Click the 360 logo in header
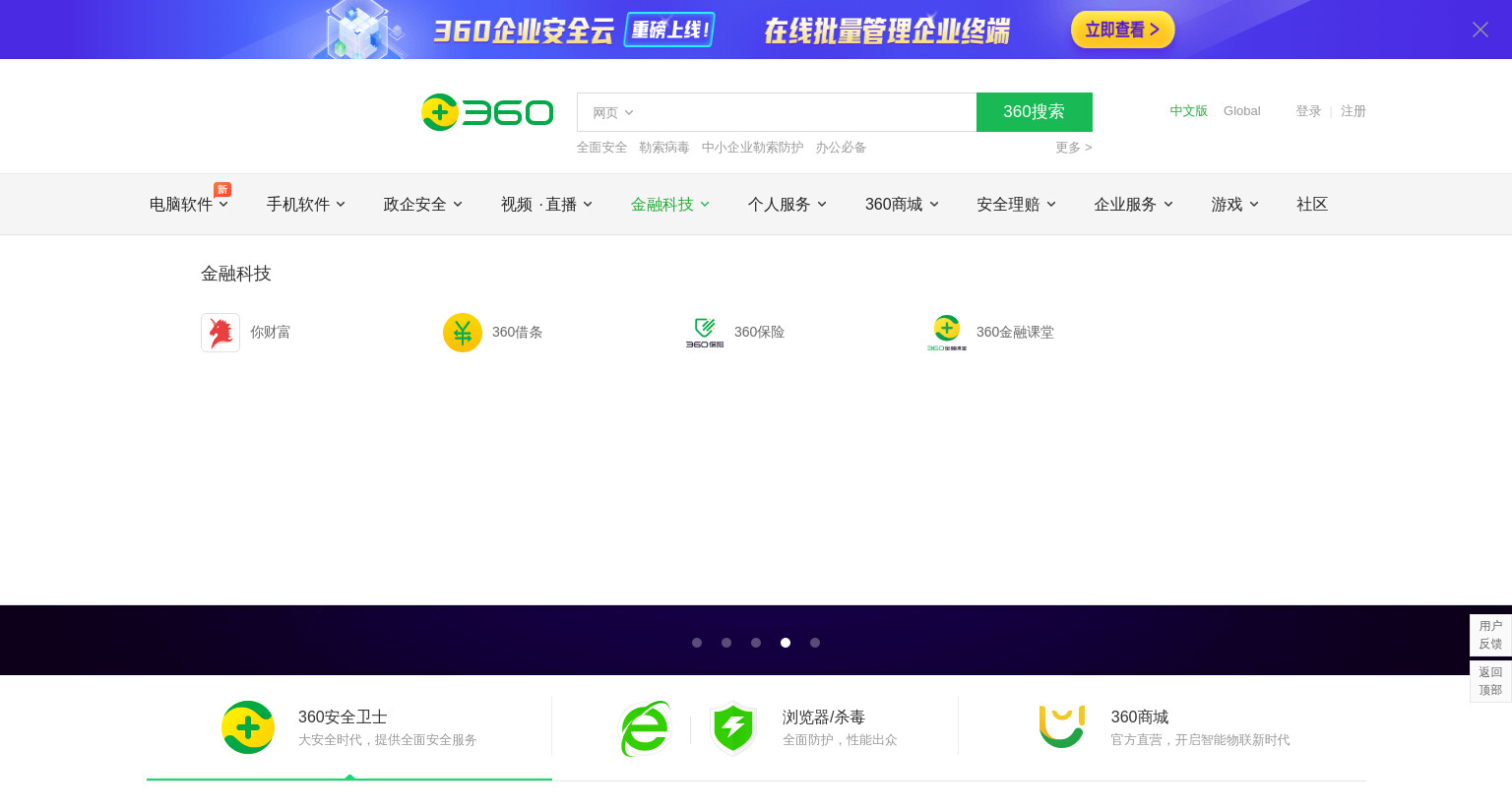 [487, 112]
